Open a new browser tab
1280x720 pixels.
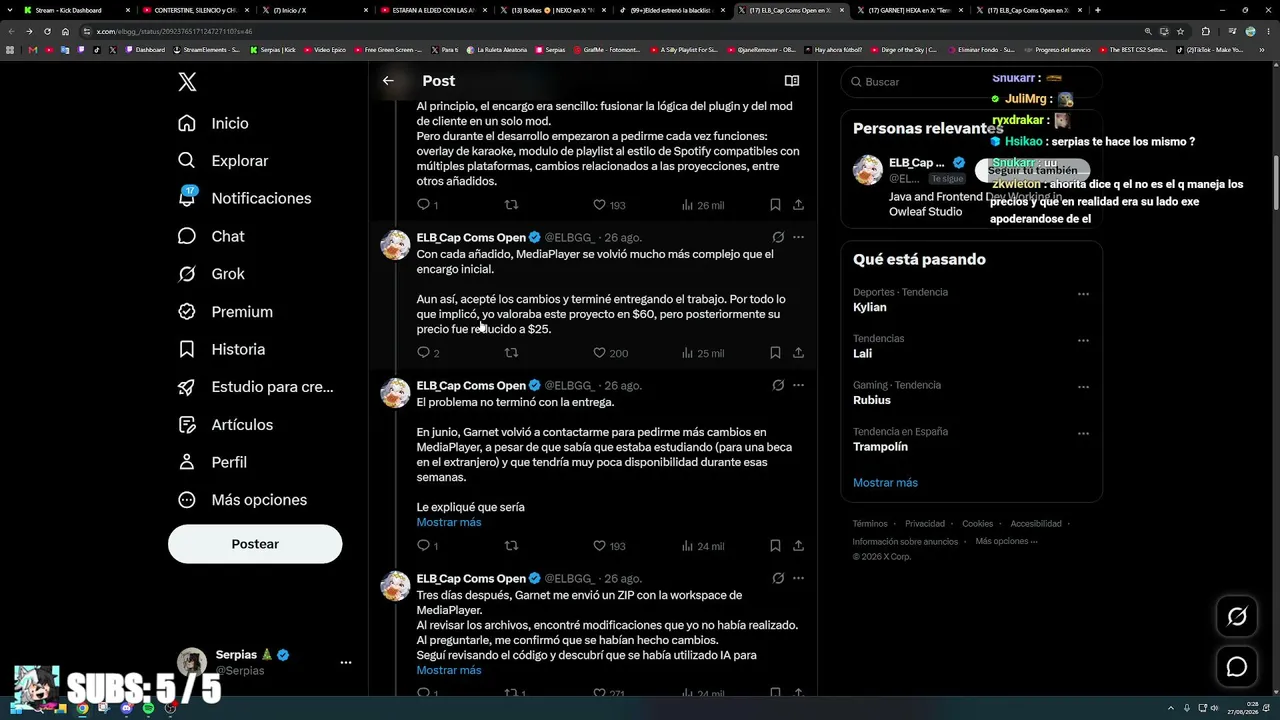[1097, 10]
